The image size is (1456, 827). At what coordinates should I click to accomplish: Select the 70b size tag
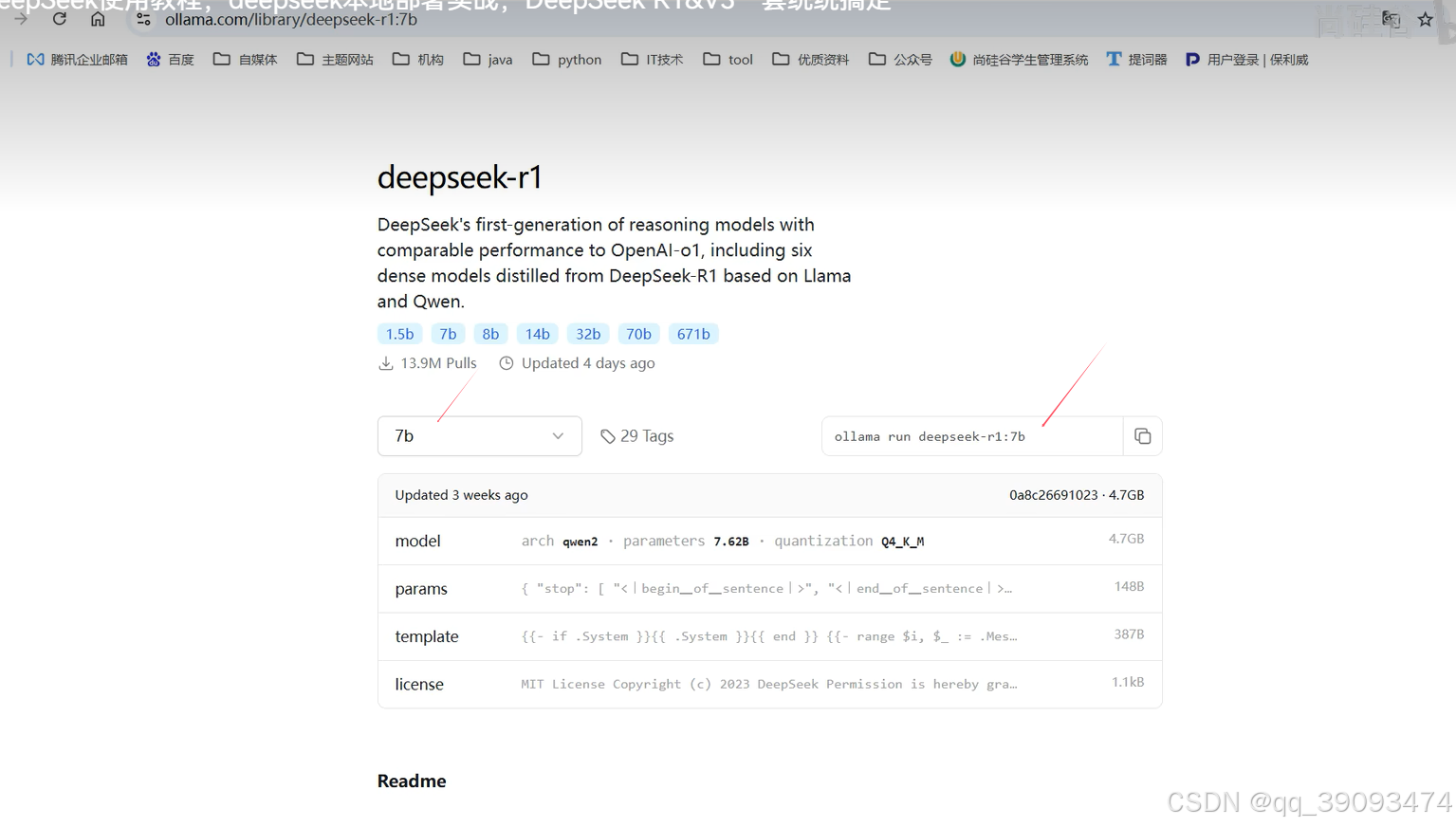point(638,334)
